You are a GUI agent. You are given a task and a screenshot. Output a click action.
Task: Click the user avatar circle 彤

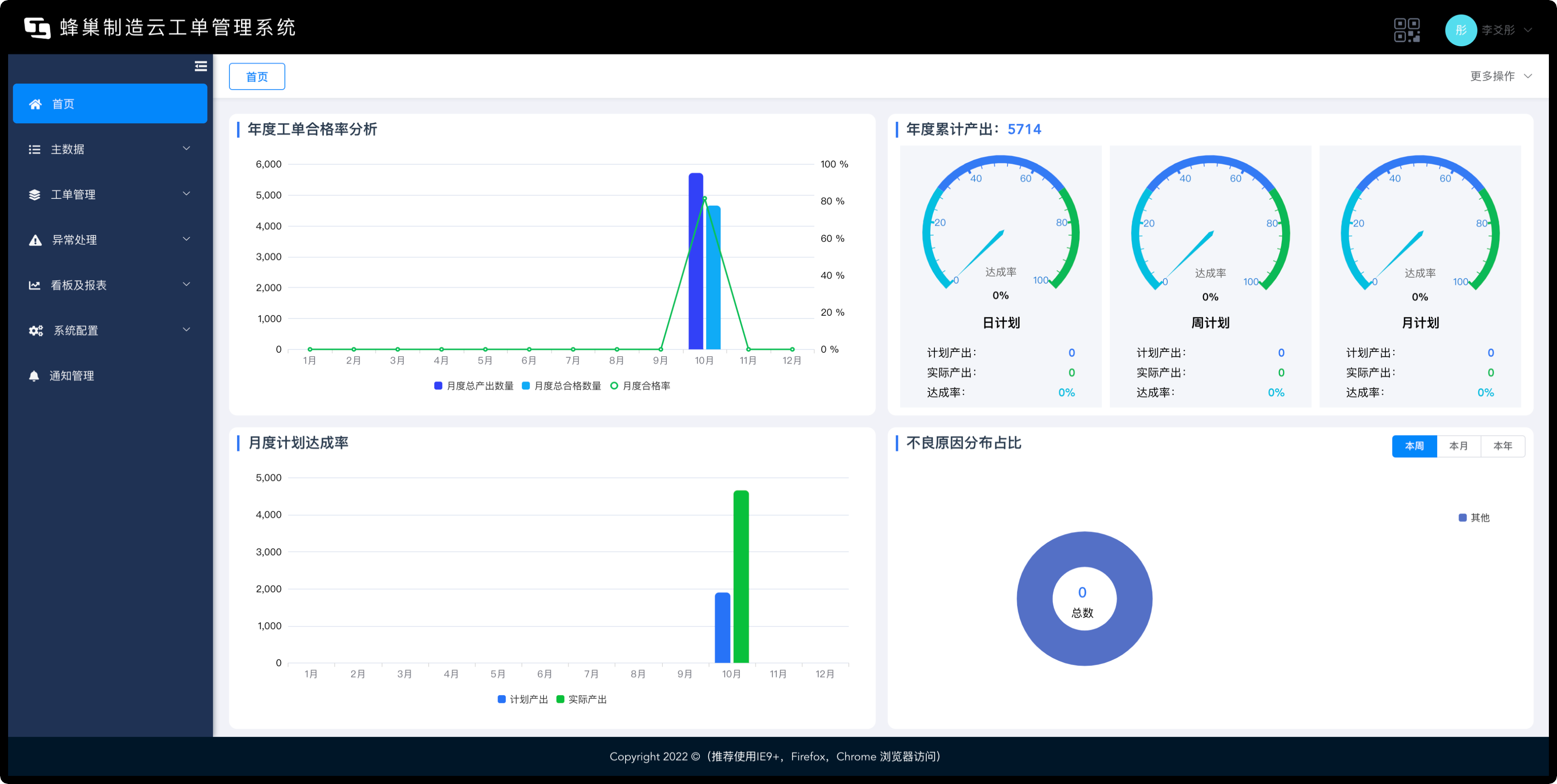coord(1461,30)
